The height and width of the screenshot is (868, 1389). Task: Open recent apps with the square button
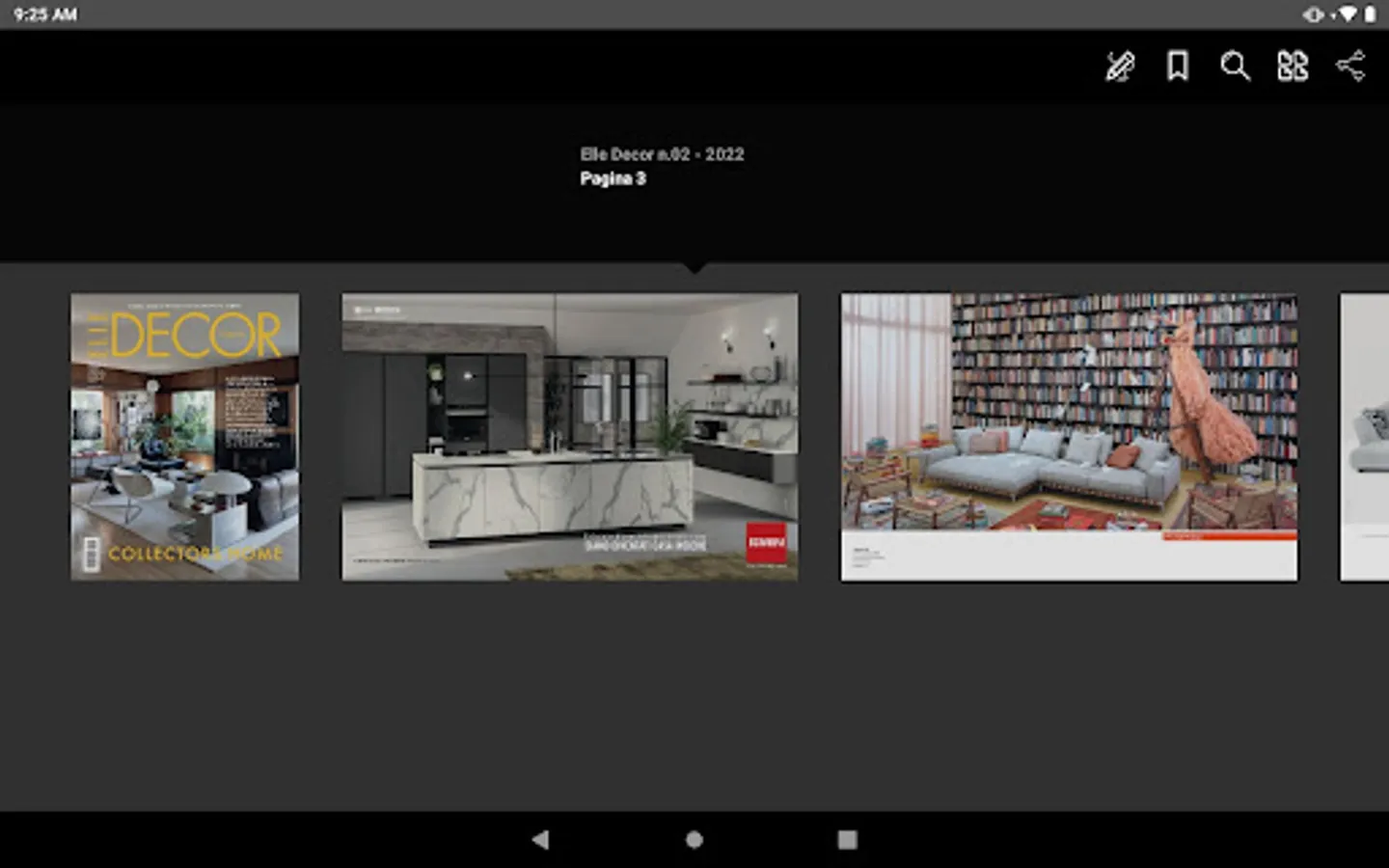click(847, 839)
